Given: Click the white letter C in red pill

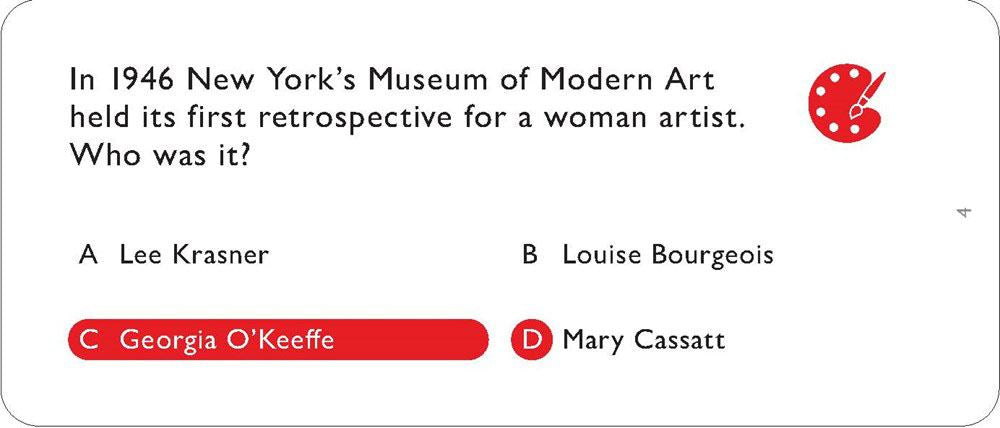Looking at the screenshot, I should tap(89, 340).
